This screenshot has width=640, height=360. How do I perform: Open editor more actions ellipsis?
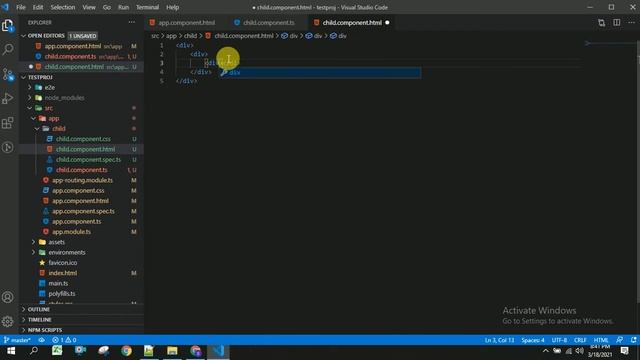click(631, 23)
